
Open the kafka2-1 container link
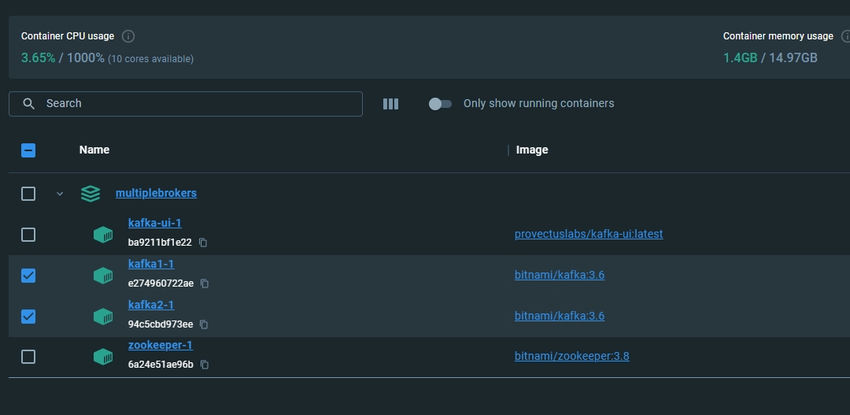click(x=151, y=305)
